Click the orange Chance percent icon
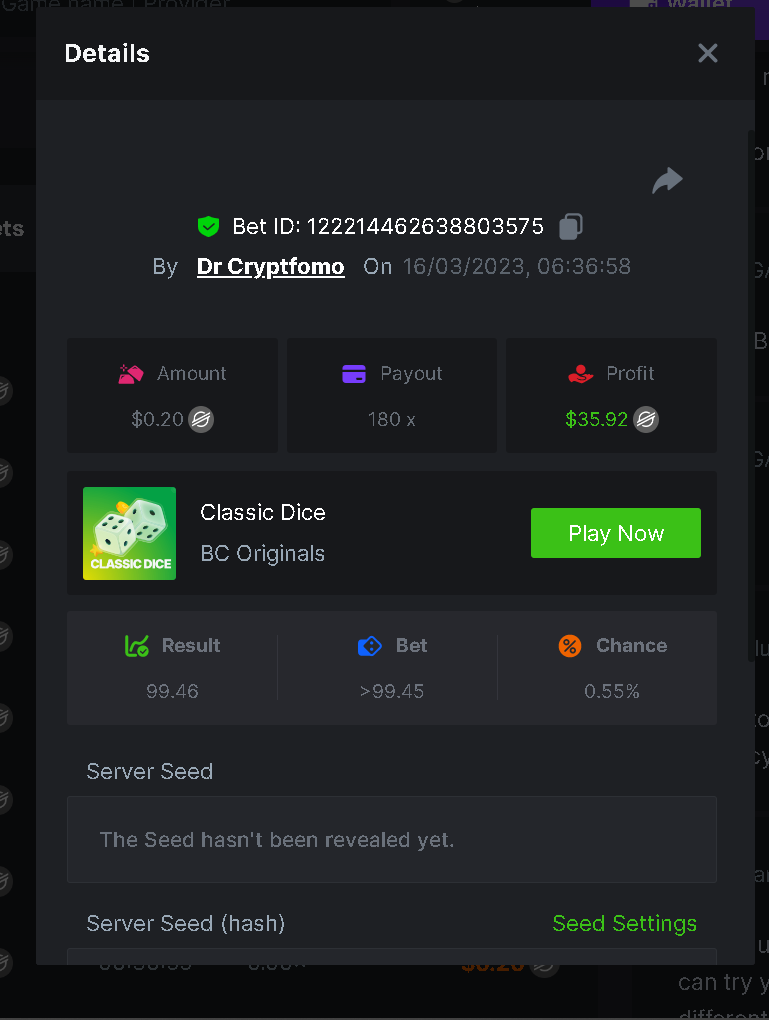 (x=570, y=646)
